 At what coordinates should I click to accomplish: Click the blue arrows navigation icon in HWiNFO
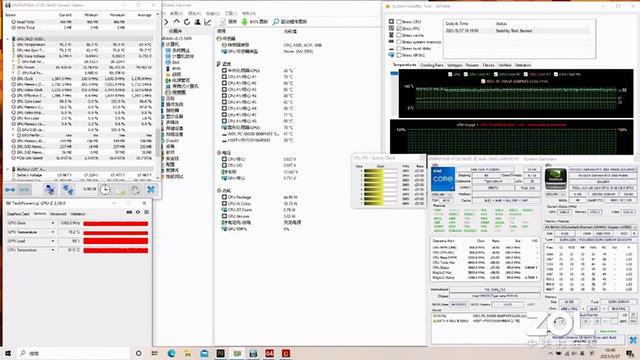[x=10, y=189]
